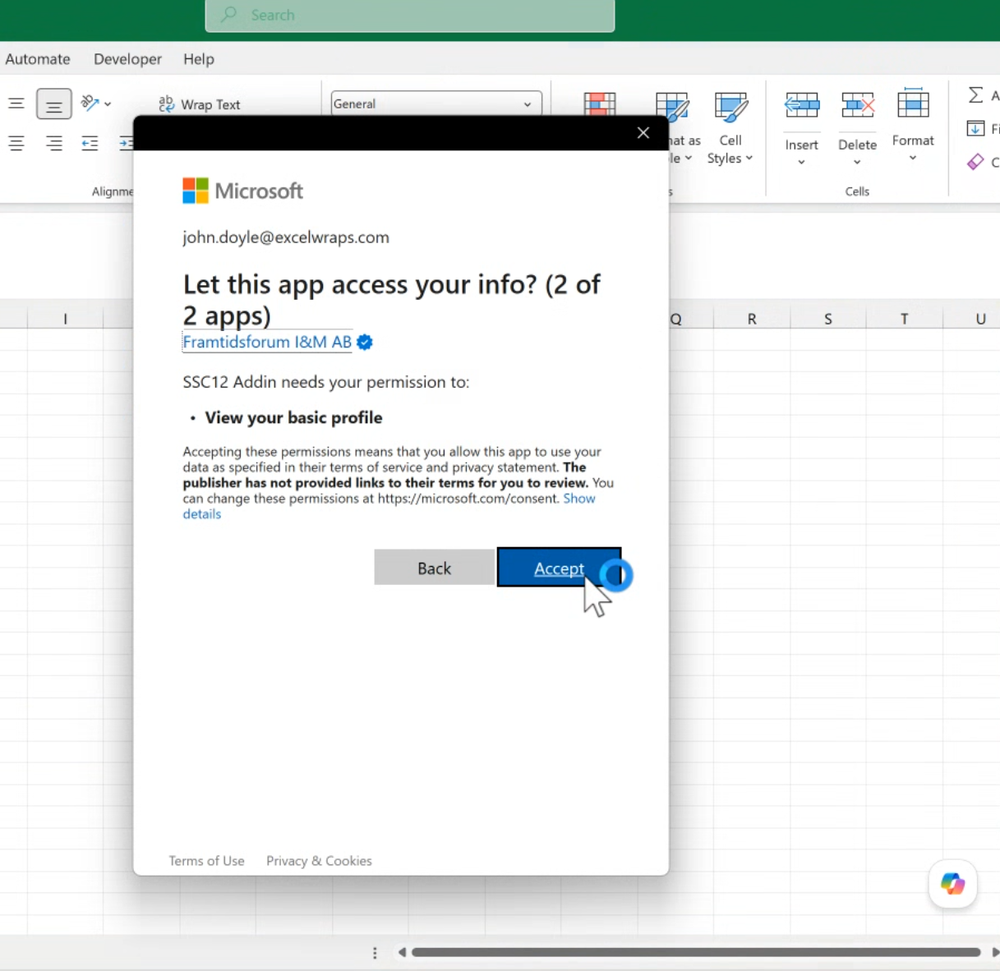
Task: Click the scroll left arrow
Action: 402,953
